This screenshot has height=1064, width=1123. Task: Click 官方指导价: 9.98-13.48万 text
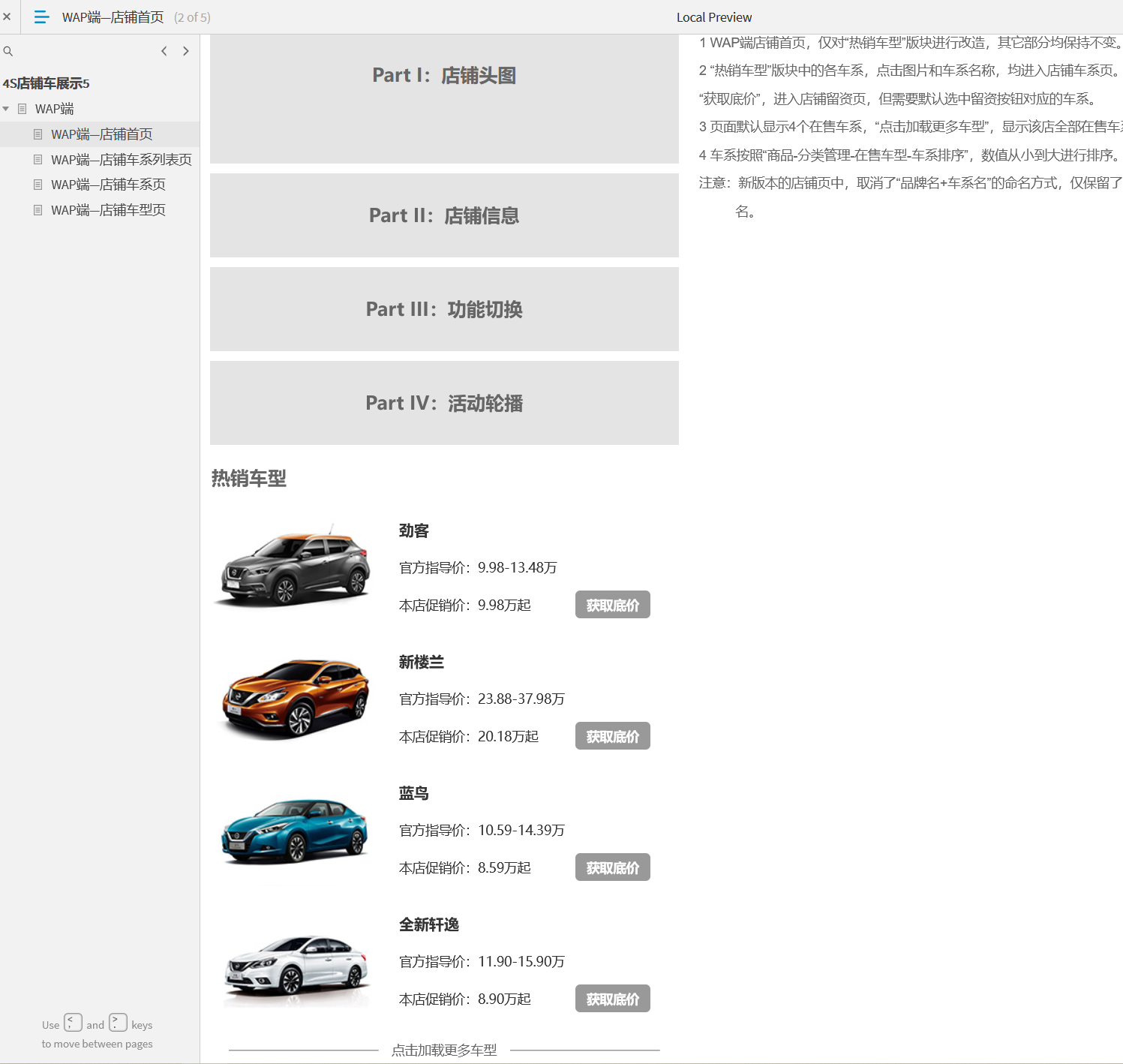click(x=478, y=567)
